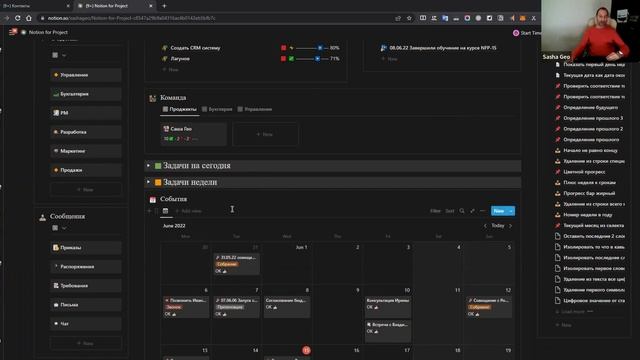
Task: Open the PM page in the left list
Action: point(86,113)
